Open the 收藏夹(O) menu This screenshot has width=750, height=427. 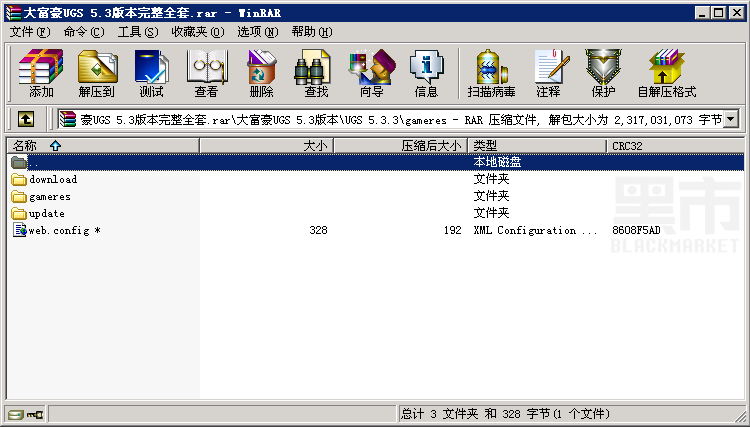click(198, 32)
